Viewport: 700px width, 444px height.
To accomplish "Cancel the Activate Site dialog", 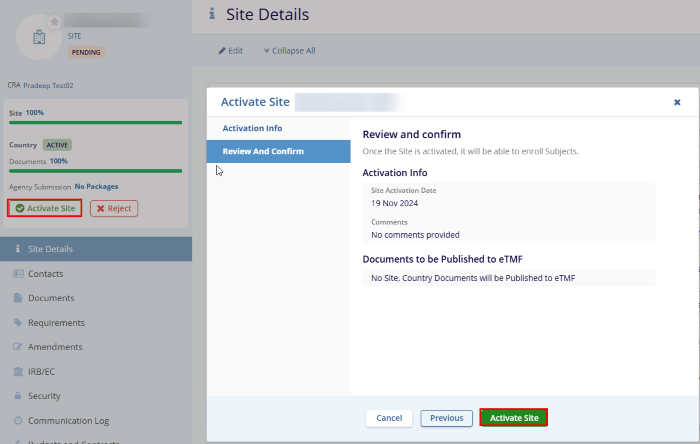I will 389,418.
